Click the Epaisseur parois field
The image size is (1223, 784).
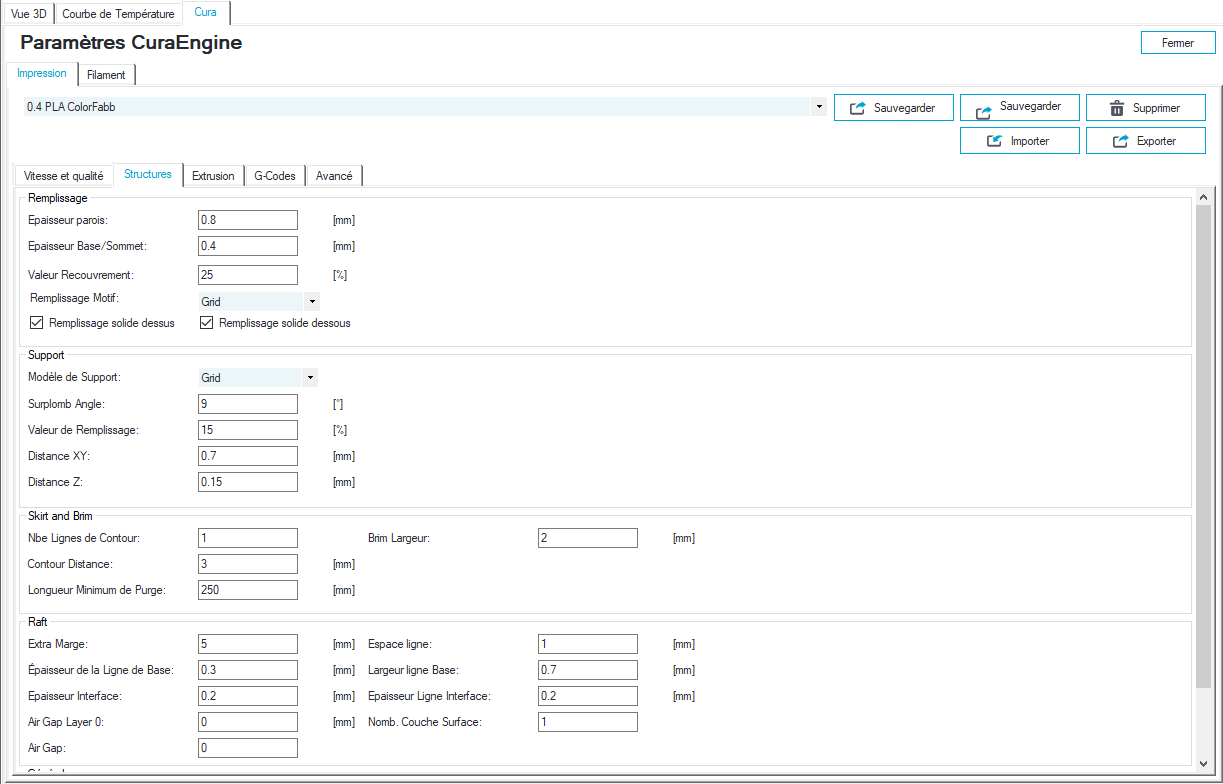tap(248, 220)
